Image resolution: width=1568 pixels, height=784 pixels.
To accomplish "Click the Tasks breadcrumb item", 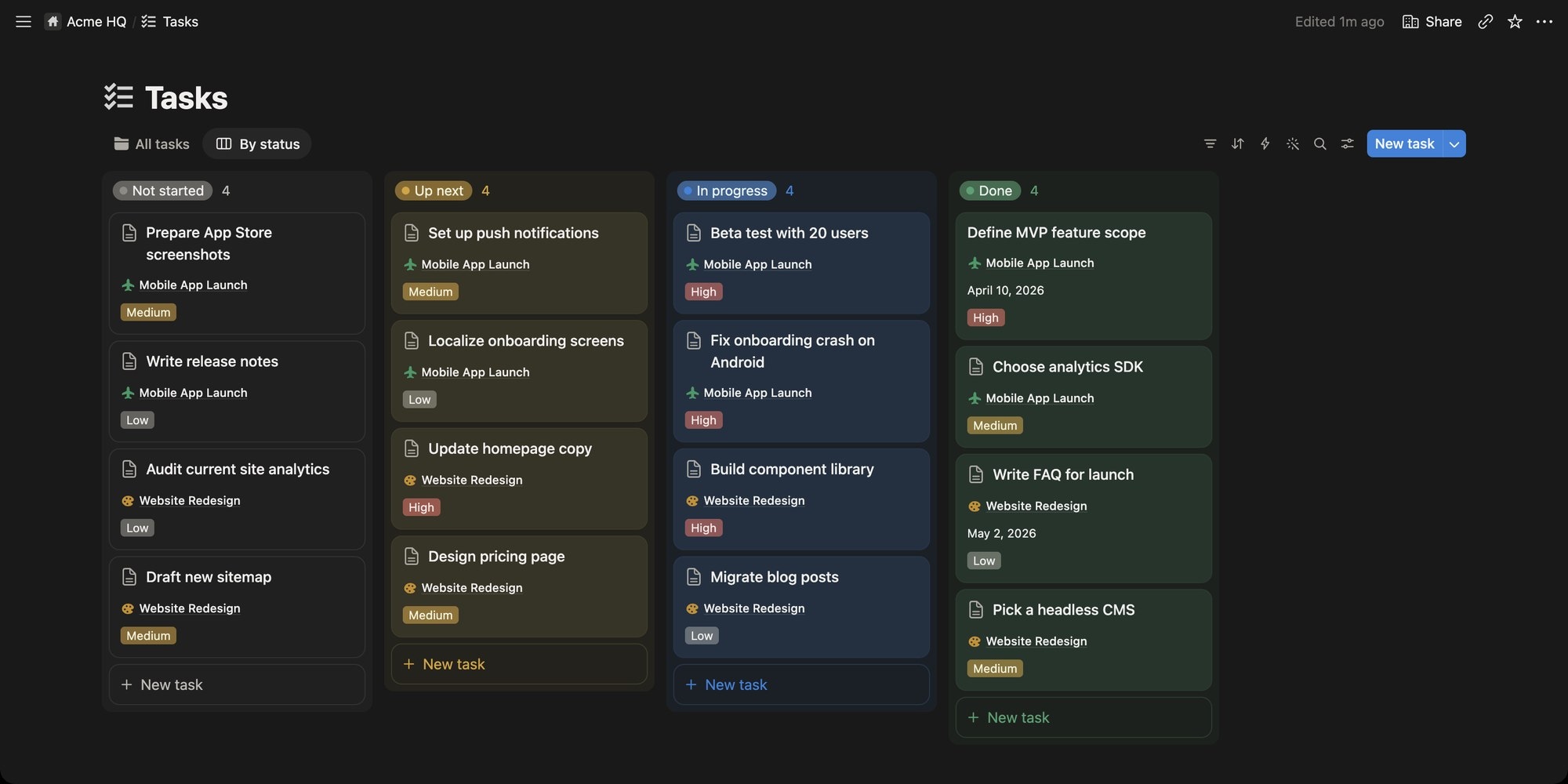I will point(169,22).
